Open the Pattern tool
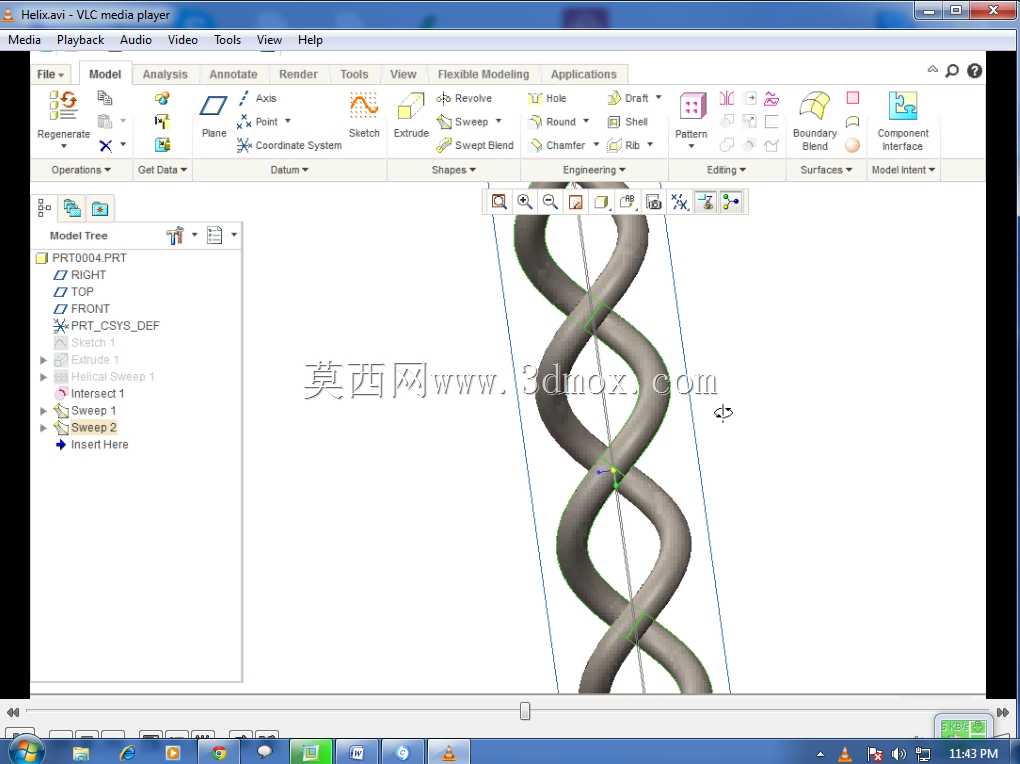1020x764 pixels. [691, 115]
